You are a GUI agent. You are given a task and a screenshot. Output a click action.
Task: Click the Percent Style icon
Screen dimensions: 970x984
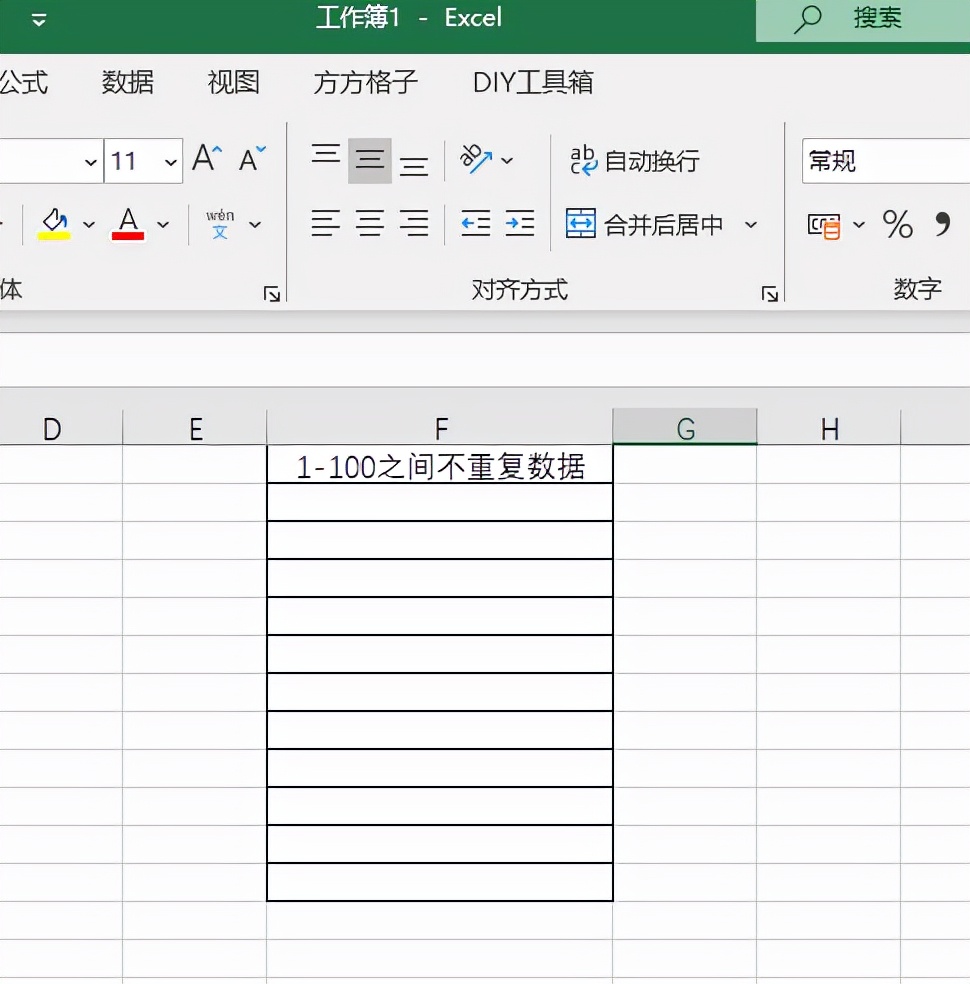[x=897, y=224]
